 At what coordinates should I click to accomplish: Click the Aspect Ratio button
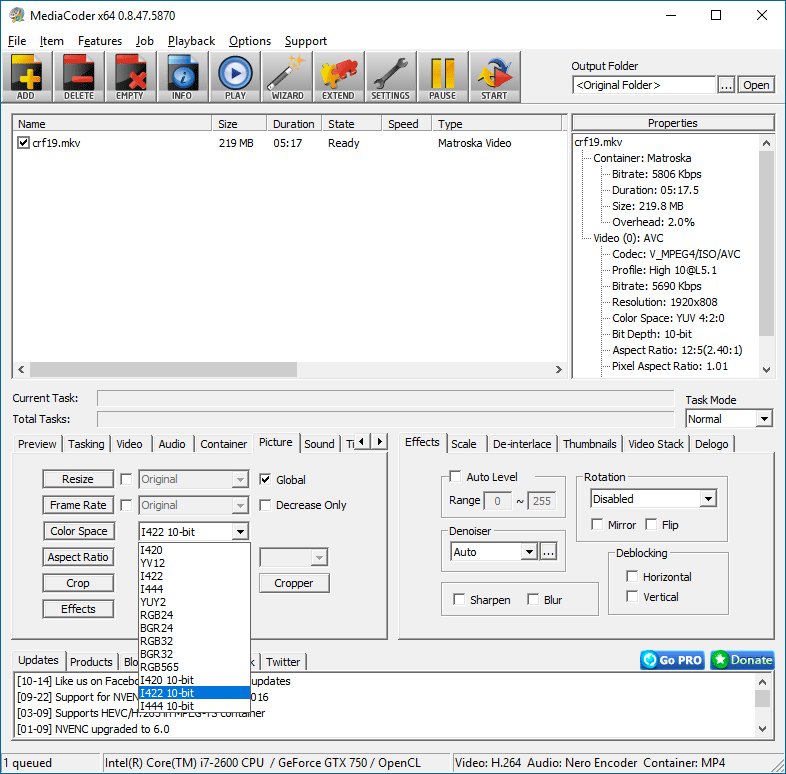click(x=78, y=557)
